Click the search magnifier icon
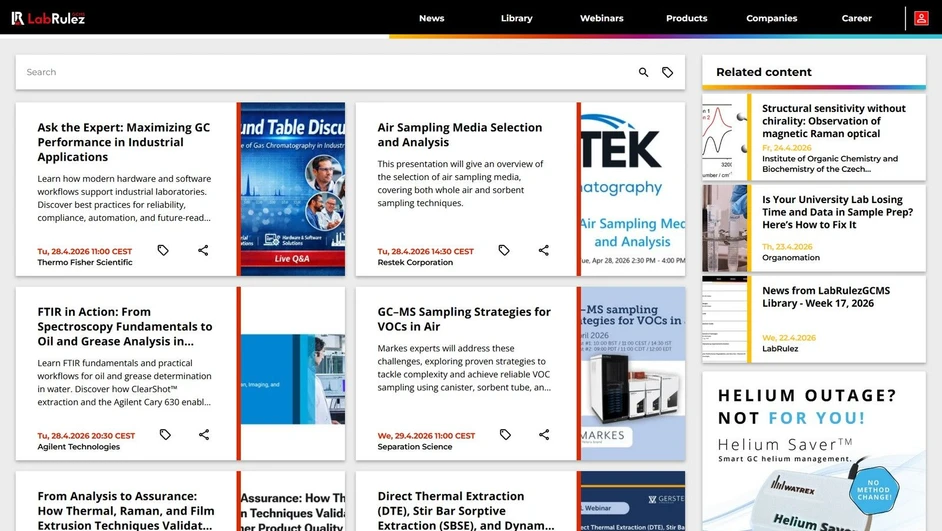Image resolution: width=942 pixels, height=531 pixels. 643,72
